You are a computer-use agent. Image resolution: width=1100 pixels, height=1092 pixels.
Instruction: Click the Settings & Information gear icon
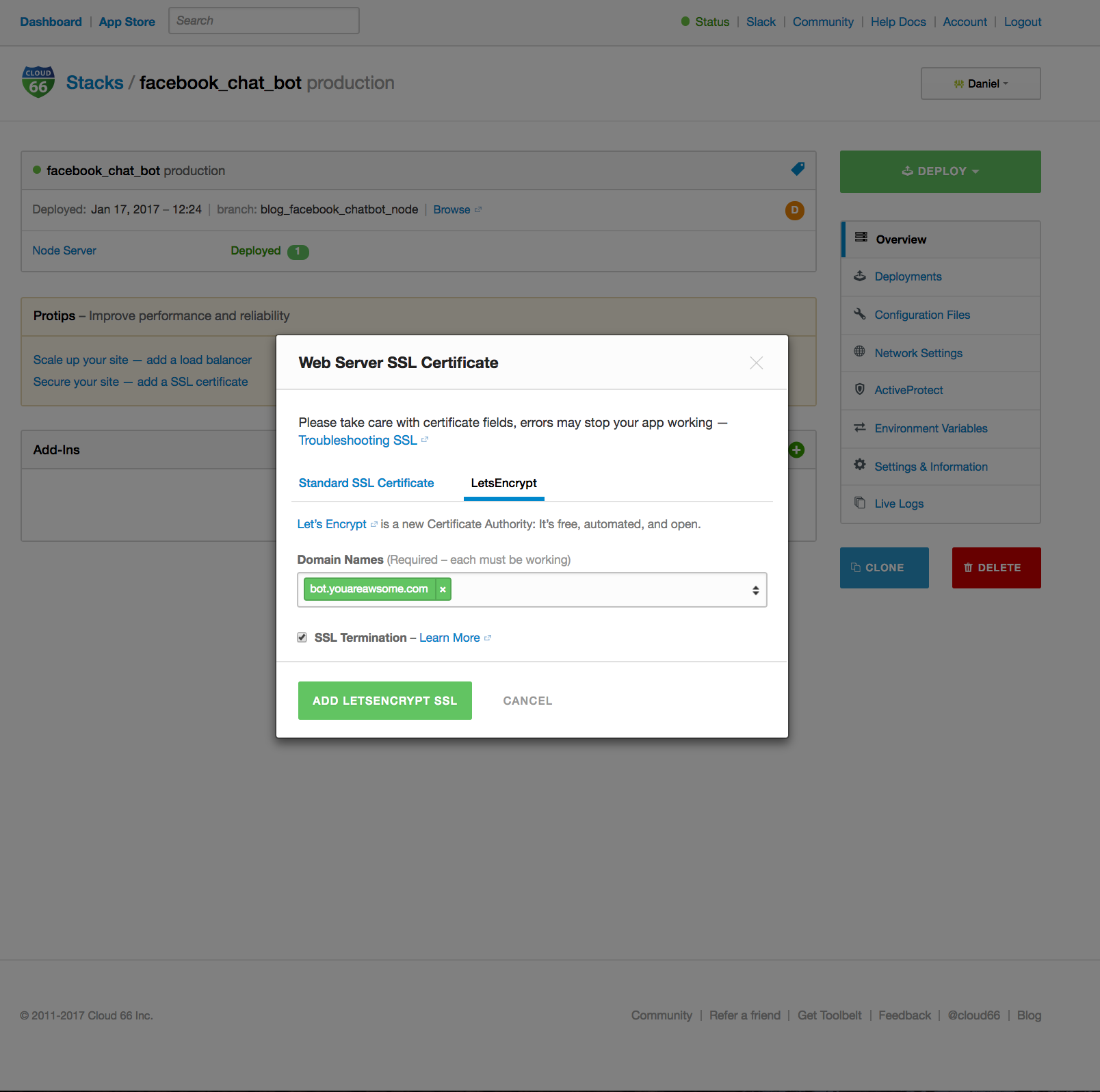(x=860, y=465)
